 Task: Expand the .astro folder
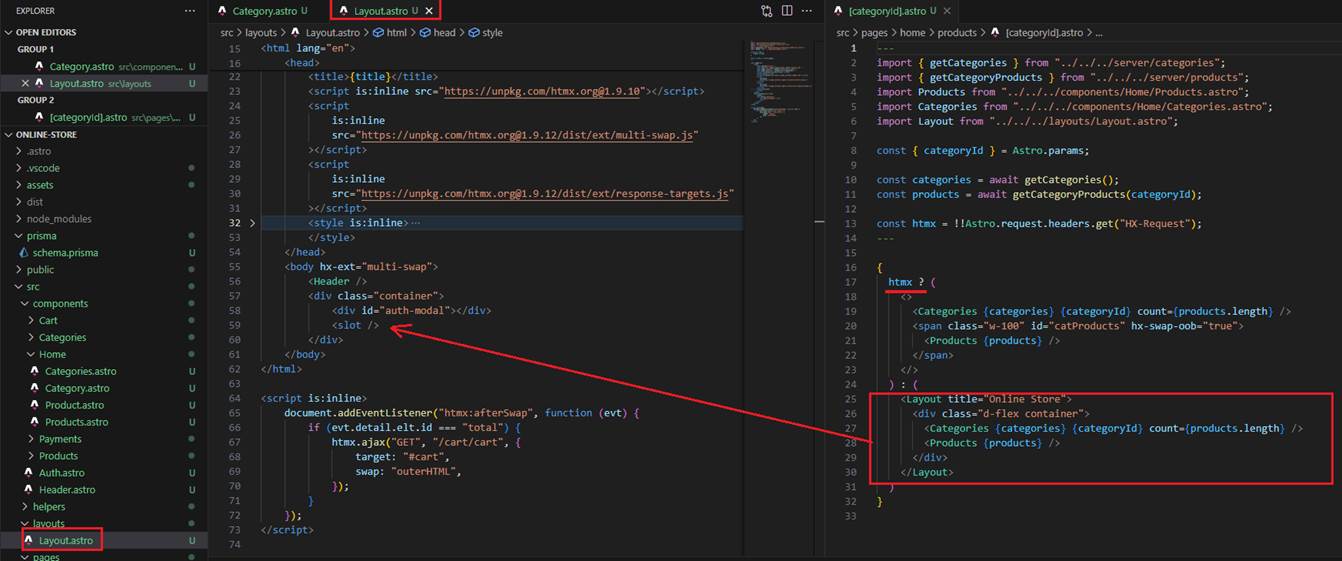click(38, 151)
